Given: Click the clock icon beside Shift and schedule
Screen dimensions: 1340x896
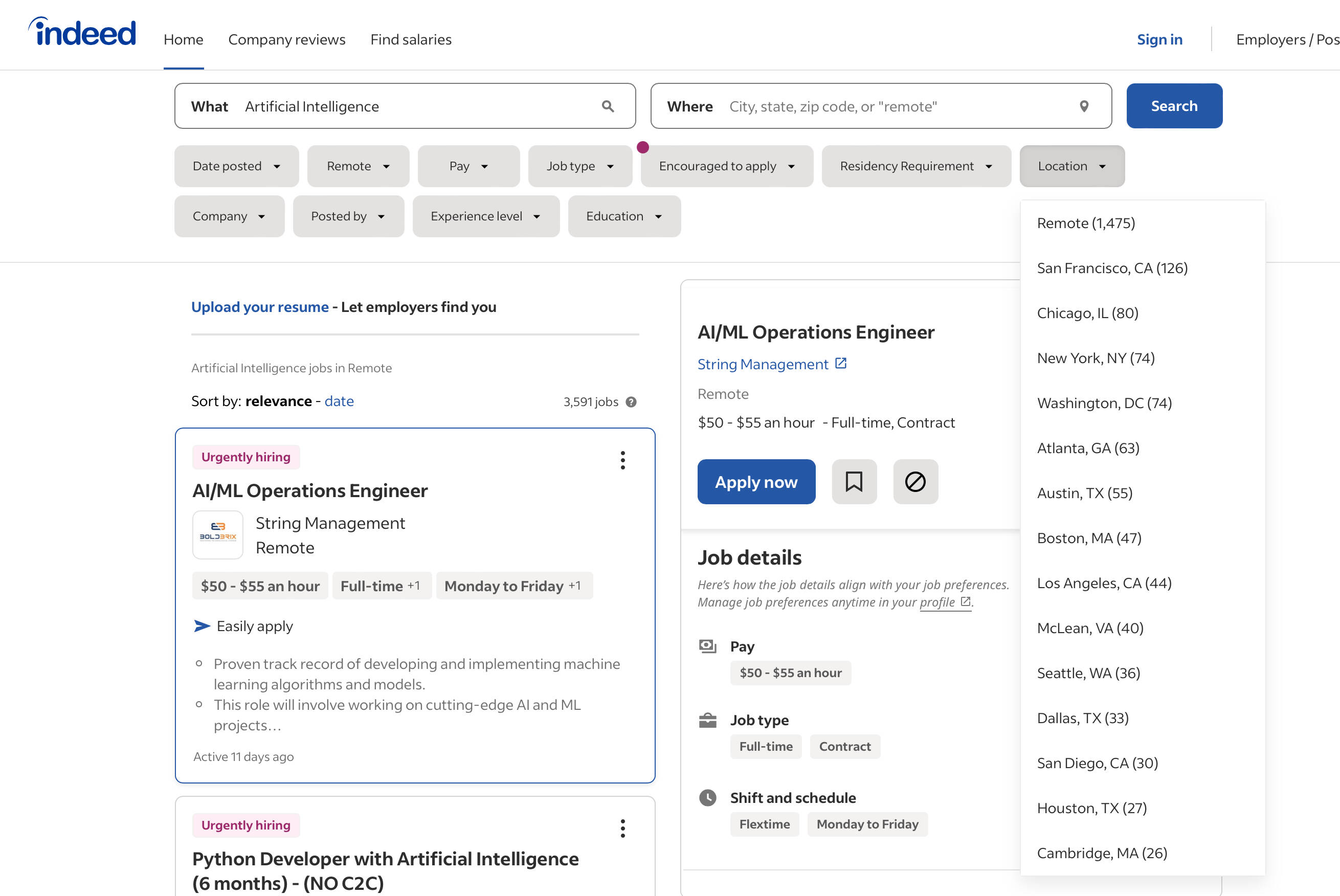Looking at the screenshot, I should tap(708, 798).
